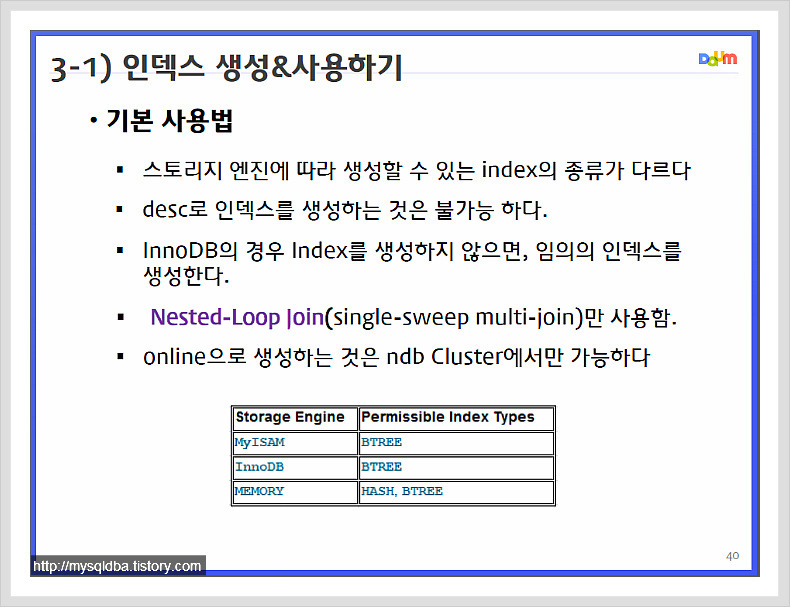The width and height of the screenshot is (790, 607).
Task: Open the mysqldba.tistory.com URL link
Action: 117,566
